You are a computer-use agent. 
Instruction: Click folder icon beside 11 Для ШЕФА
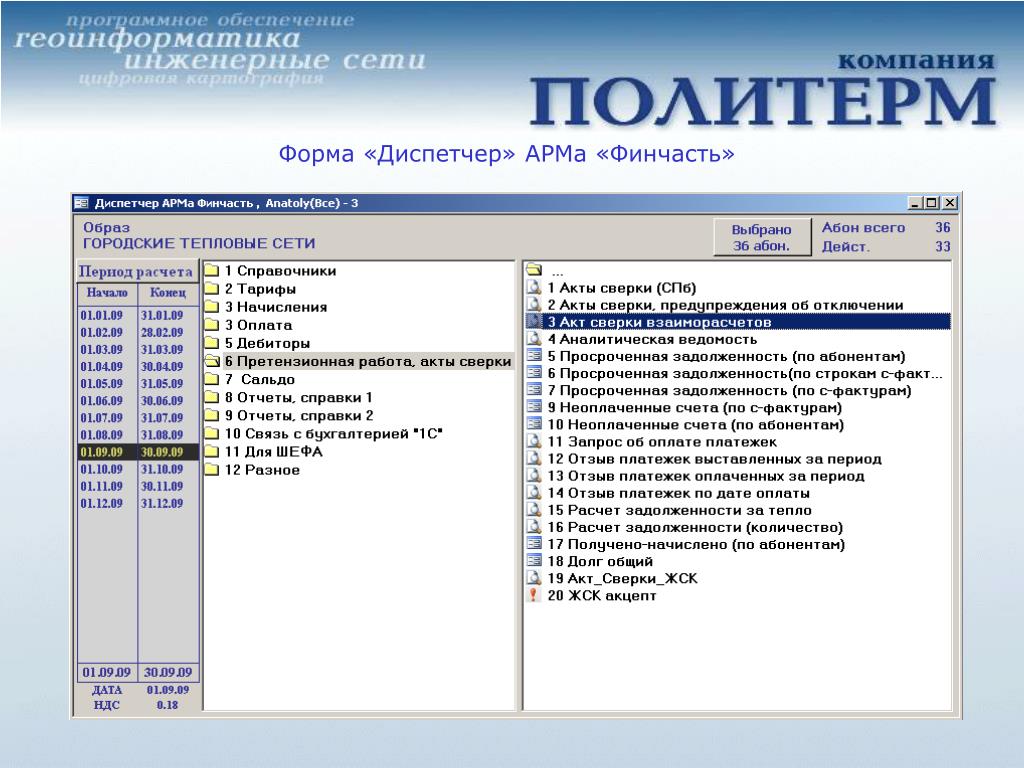(x=212, y=451)
